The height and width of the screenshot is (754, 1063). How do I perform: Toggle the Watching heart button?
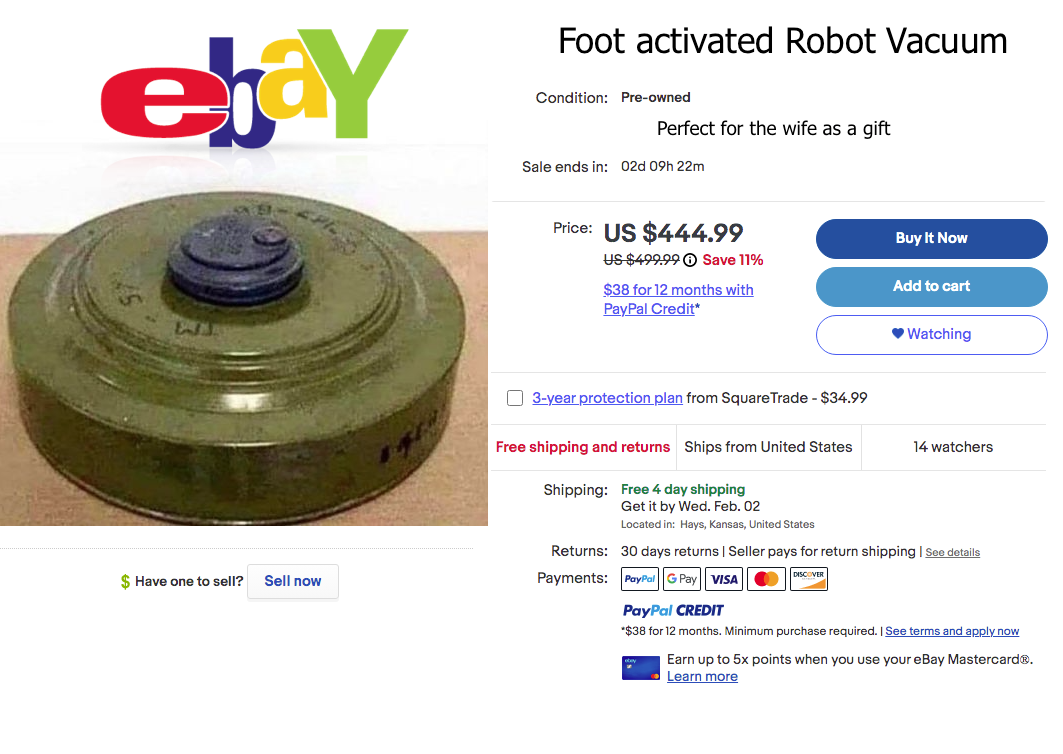pos(931,334)
